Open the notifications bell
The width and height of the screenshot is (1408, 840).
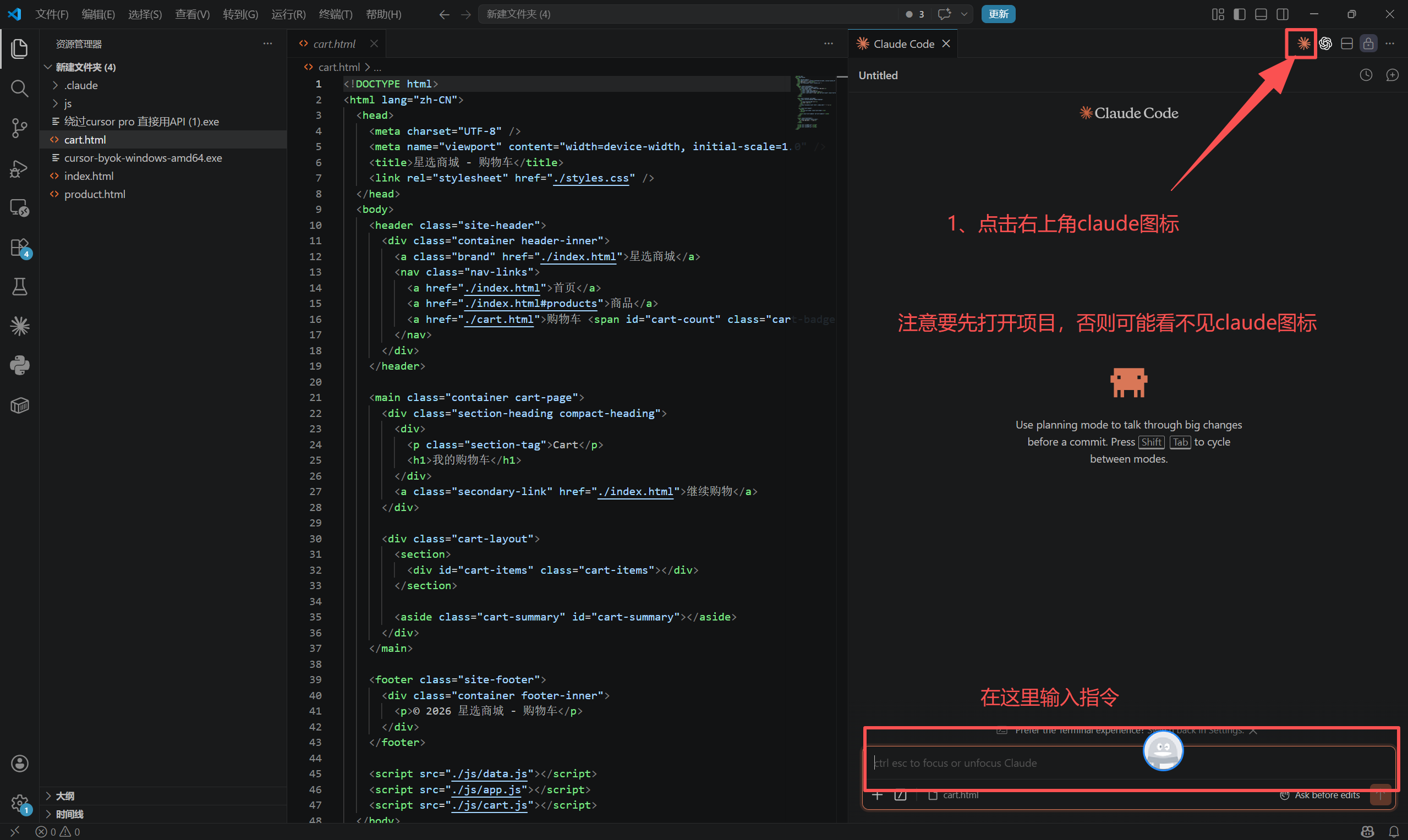pos(1394,832)
